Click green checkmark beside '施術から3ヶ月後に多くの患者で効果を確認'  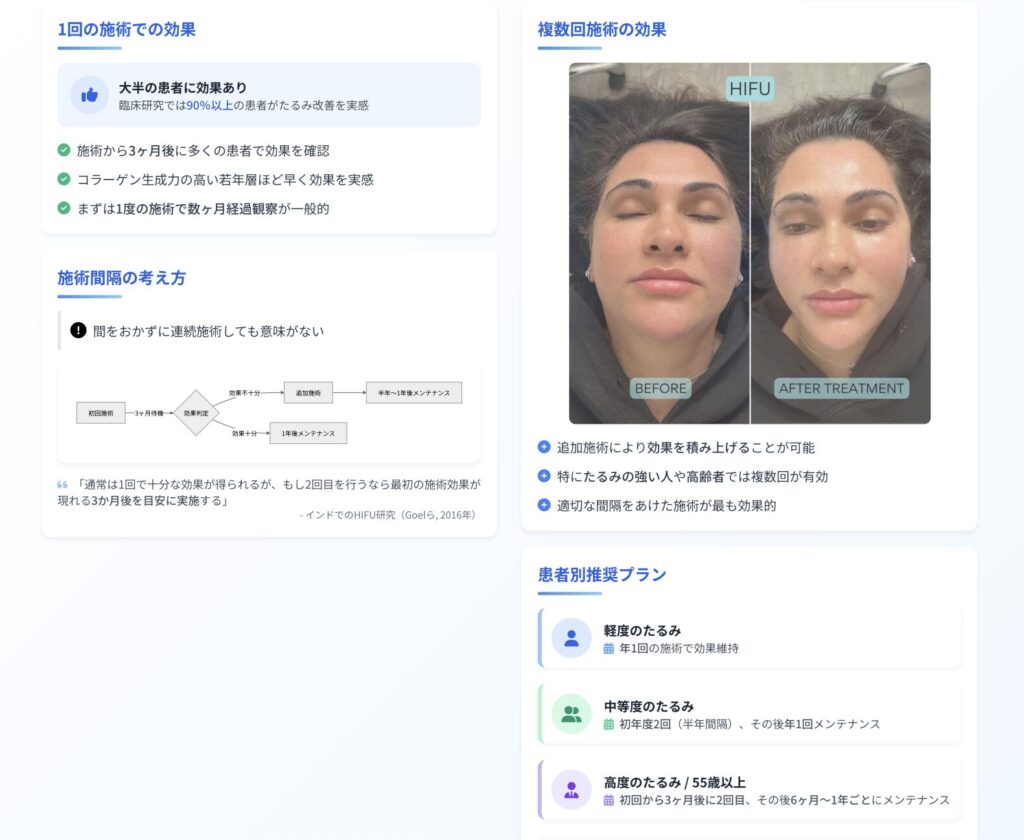tap(64, 150)
